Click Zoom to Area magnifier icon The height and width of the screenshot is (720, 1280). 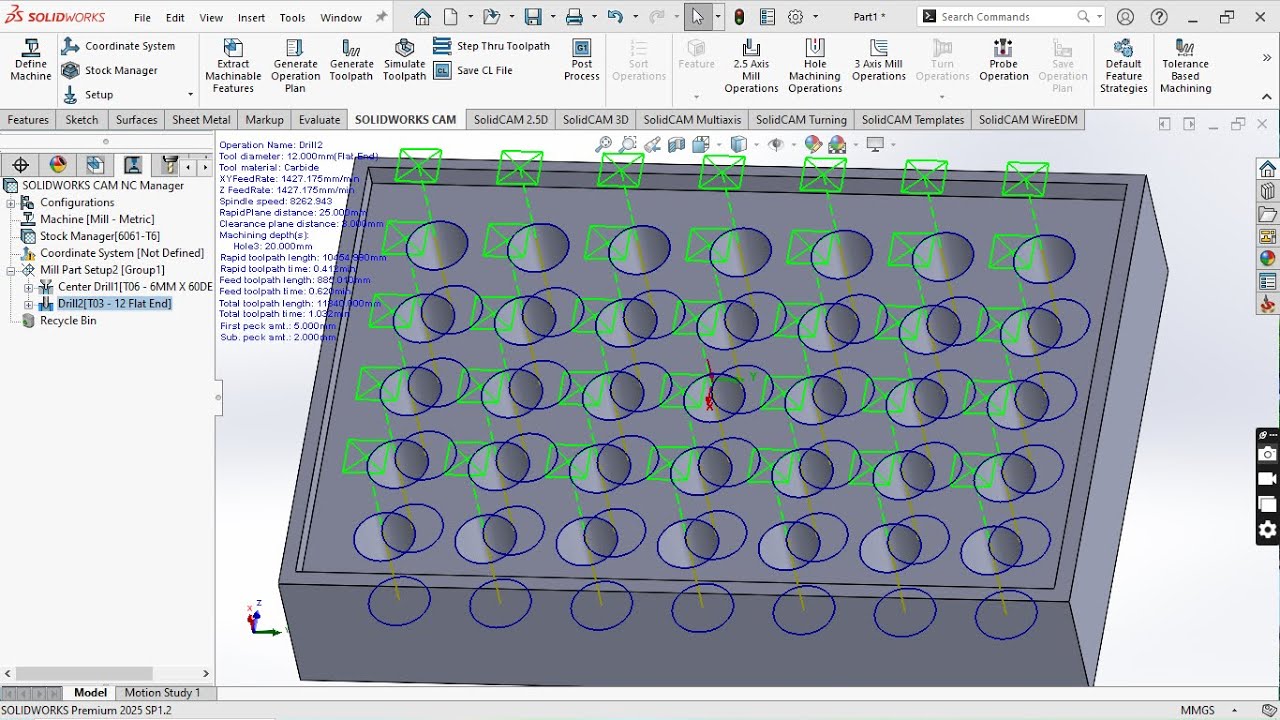[627, 145]
